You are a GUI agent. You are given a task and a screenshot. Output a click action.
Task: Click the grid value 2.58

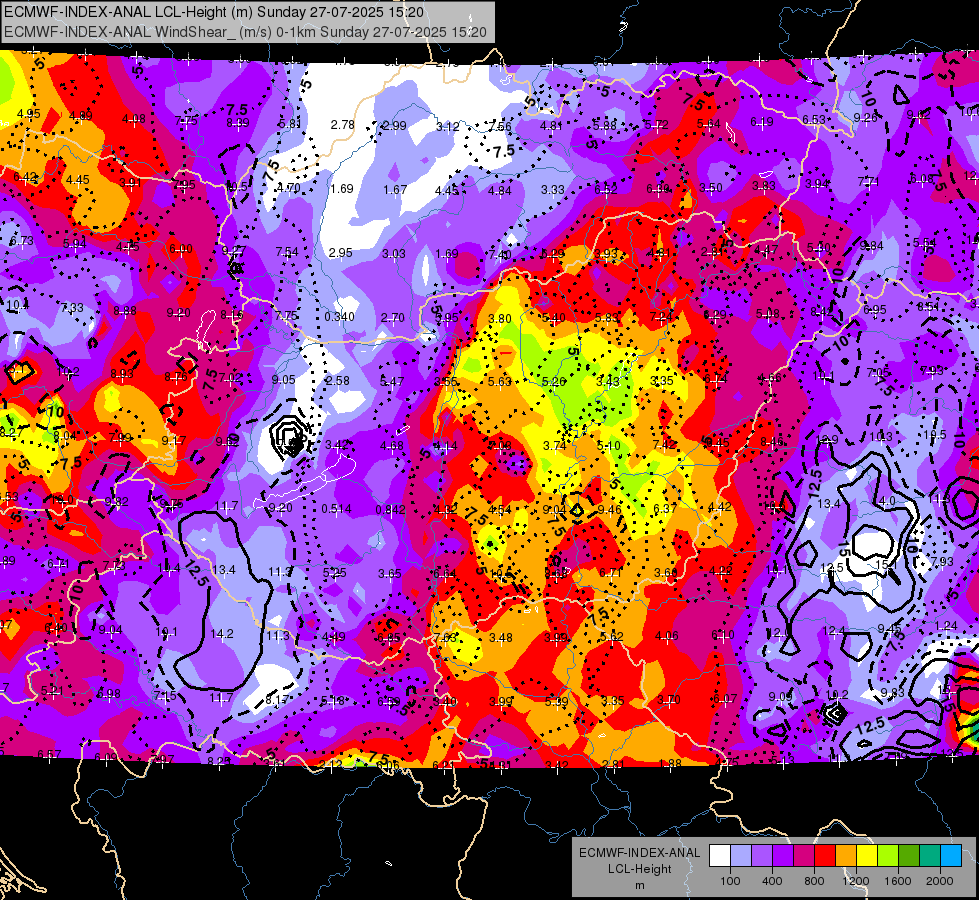click(338, 381)
